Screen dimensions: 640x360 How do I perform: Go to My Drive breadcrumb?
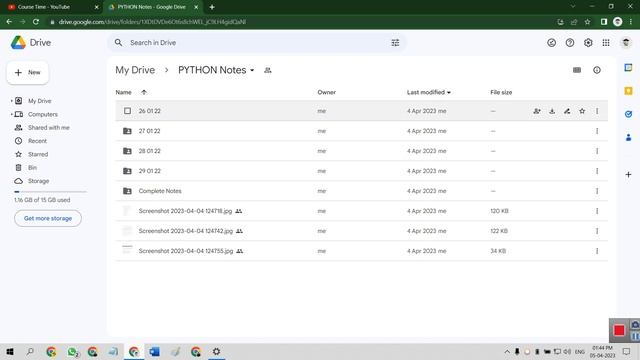click(x=135, y=70)
